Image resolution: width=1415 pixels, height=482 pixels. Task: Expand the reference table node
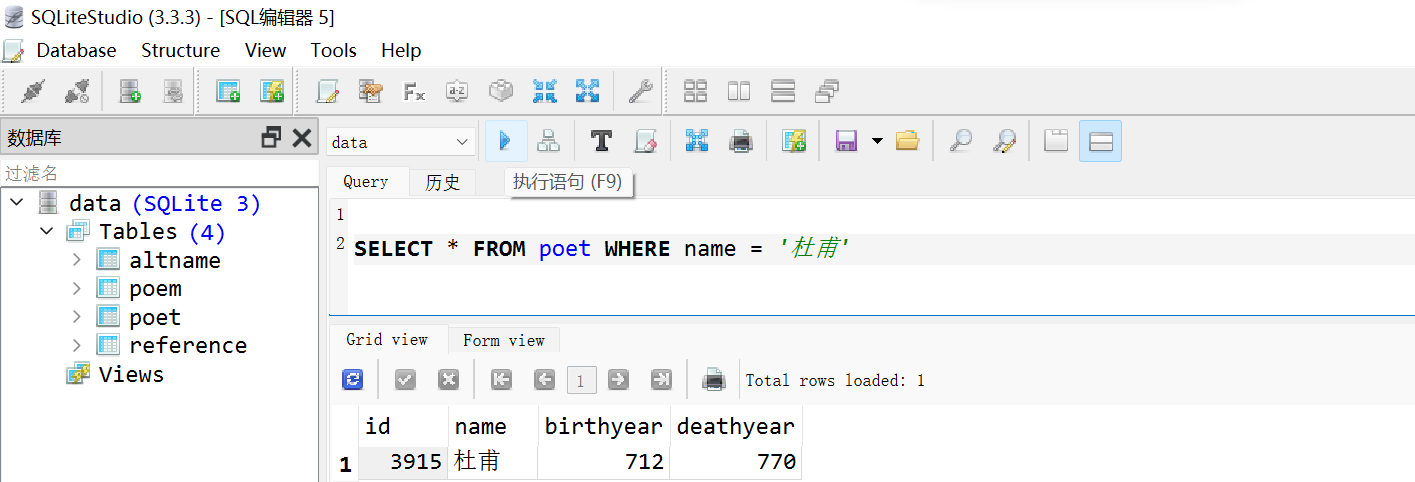coord(77,345)
